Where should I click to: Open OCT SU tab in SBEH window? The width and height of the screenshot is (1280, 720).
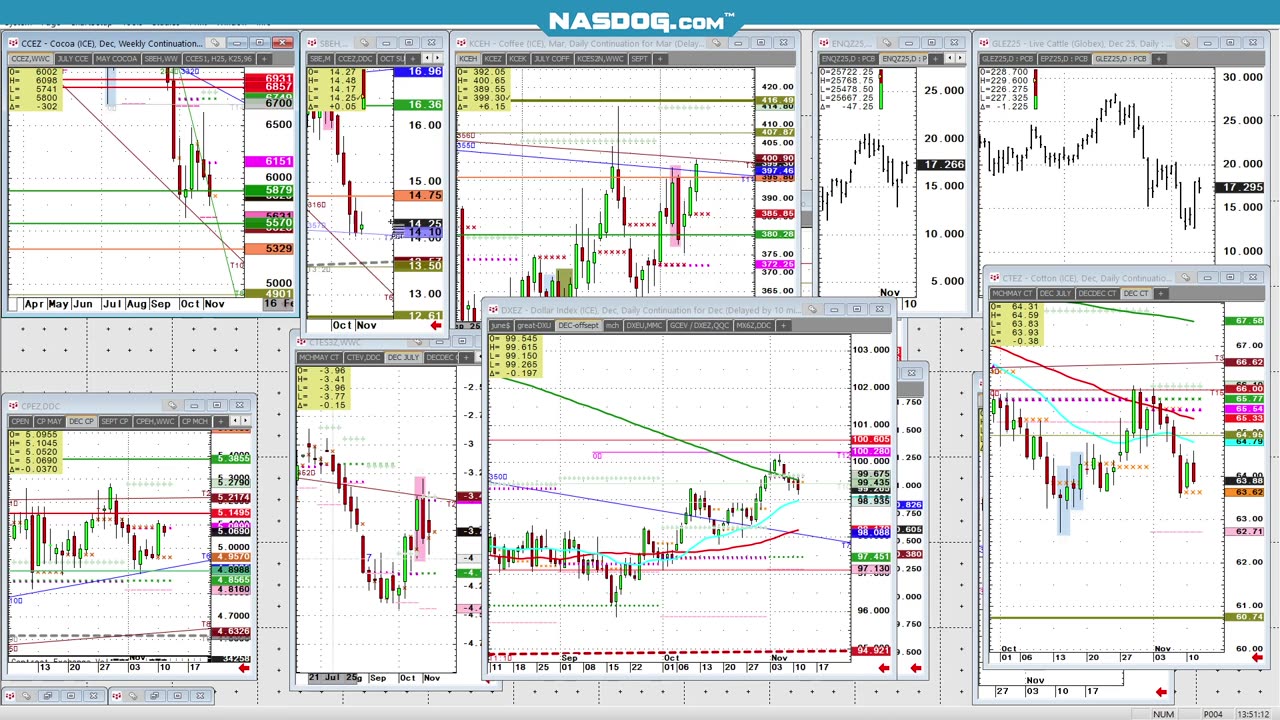click(390, 58)
